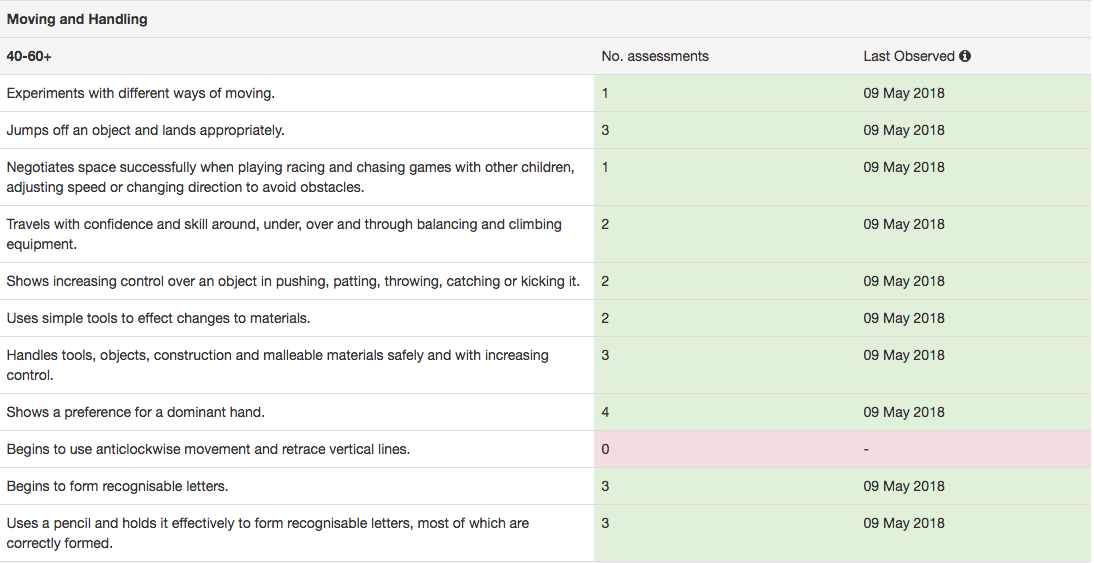
Task: Click the date for Uses simple tools row
Action: 904,318
